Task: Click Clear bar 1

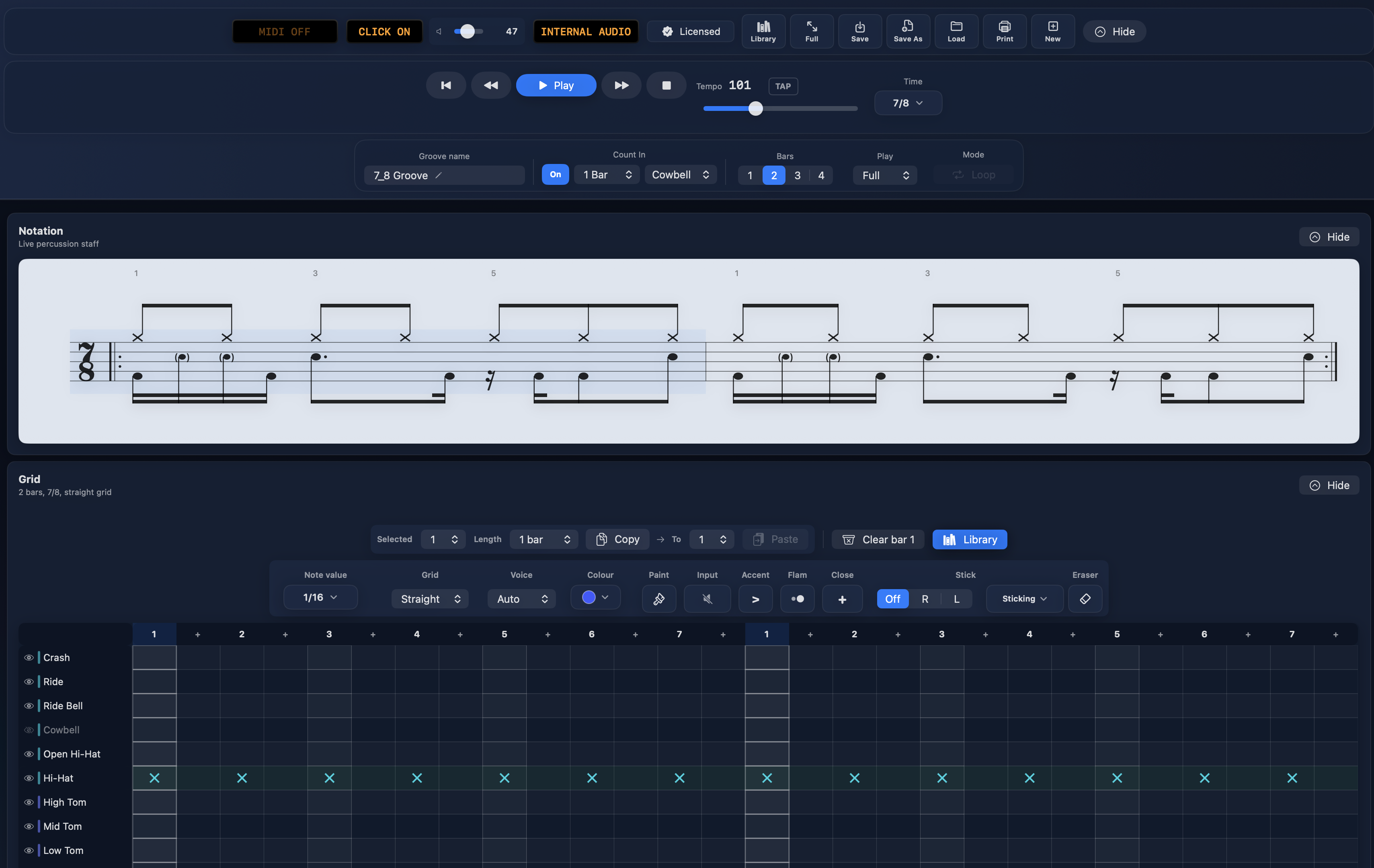Action: [x=879, y=540]
